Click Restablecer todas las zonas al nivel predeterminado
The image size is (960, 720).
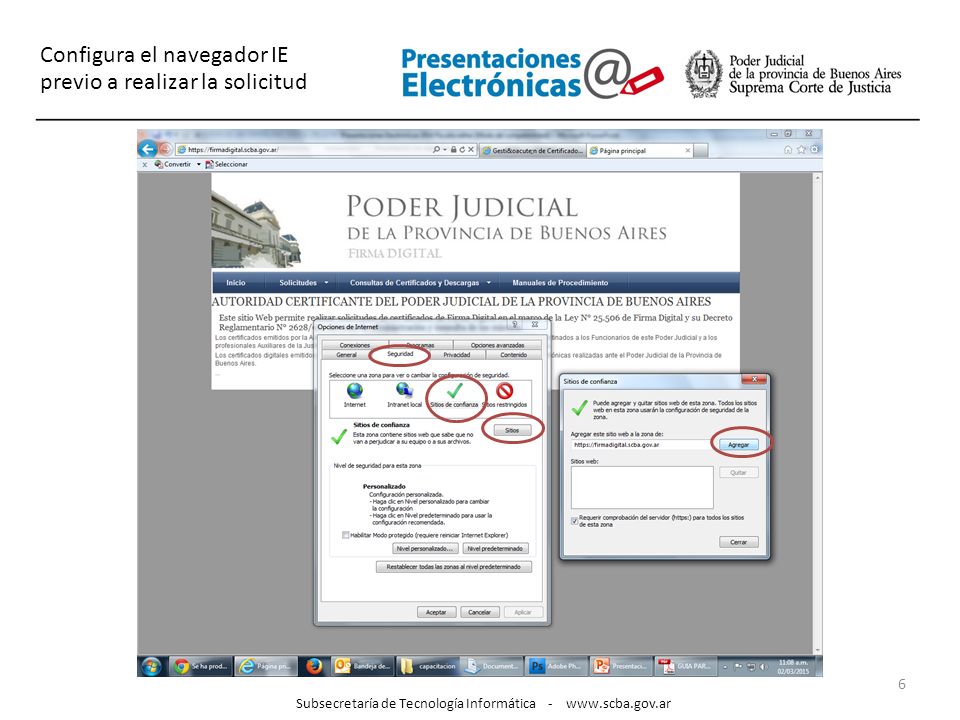point(454,567)
